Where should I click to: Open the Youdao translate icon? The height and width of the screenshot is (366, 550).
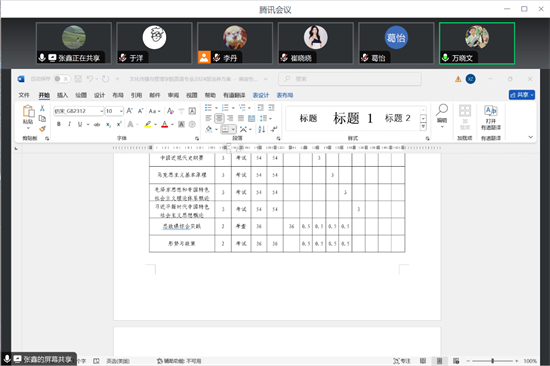pyautogui.click(x=490, y=111)
